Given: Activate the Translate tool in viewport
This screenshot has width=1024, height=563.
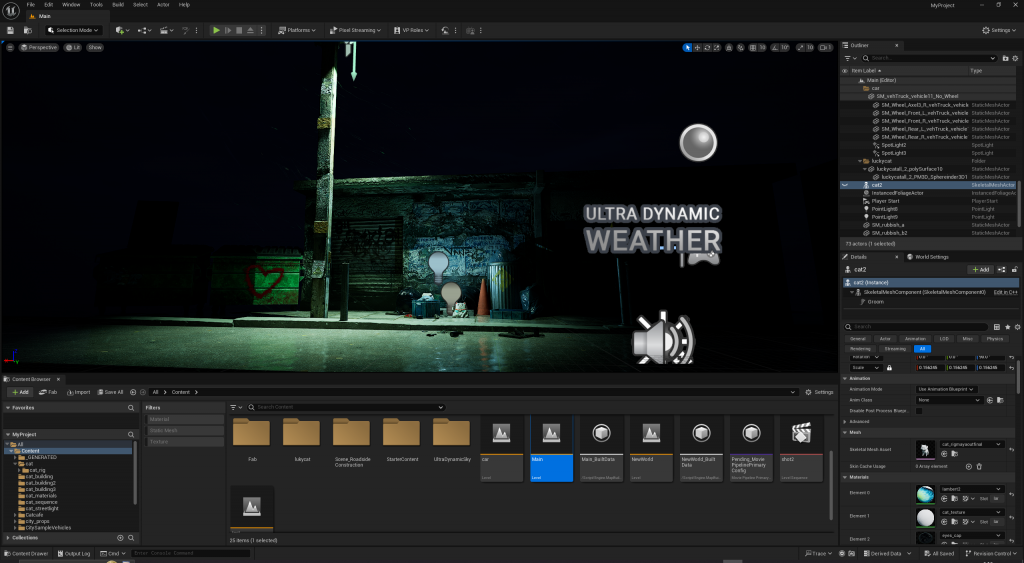Looking at the screenshot, I should click(x=697, y=48).
